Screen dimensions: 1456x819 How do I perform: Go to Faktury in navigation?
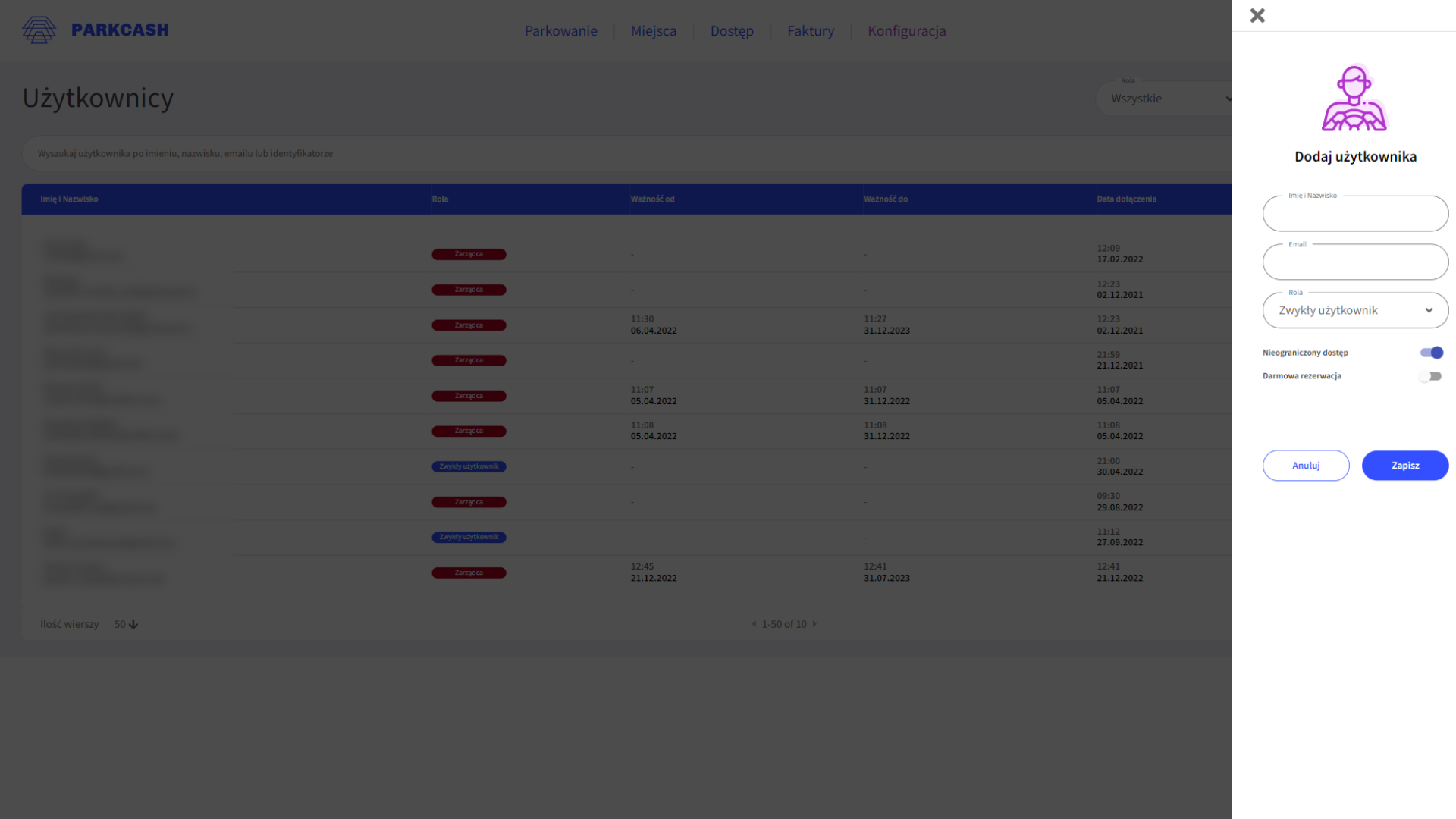pos(810,31)
